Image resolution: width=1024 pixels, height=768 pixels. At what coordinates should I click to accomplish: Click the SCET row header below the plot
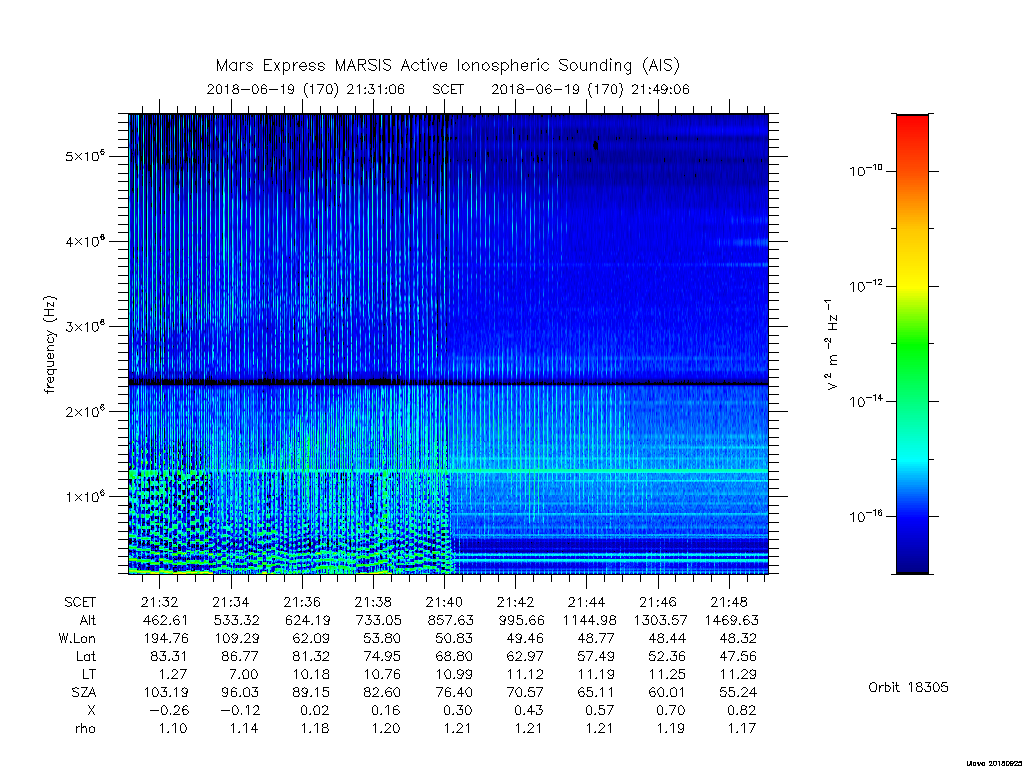click(80, 602)
